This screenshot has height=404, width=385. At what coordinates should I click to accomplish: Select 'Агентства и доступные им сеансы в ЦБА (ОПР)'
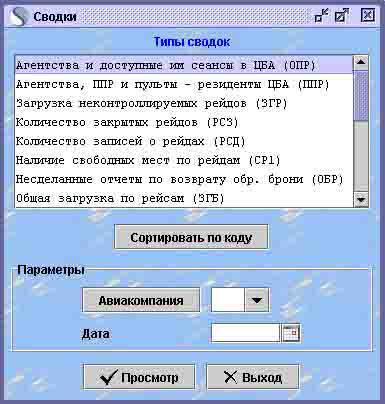pos(184,65)
